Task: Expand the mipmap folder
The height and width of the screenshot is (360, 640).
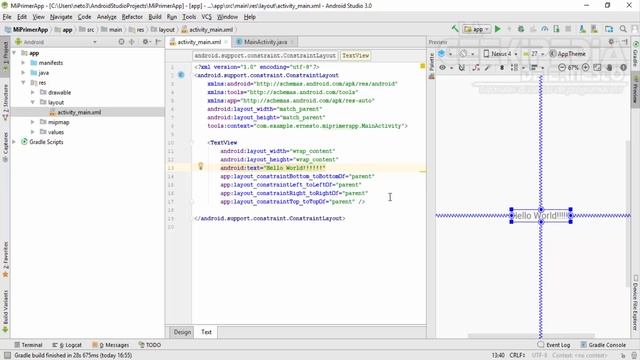Action: click(33, 122)
